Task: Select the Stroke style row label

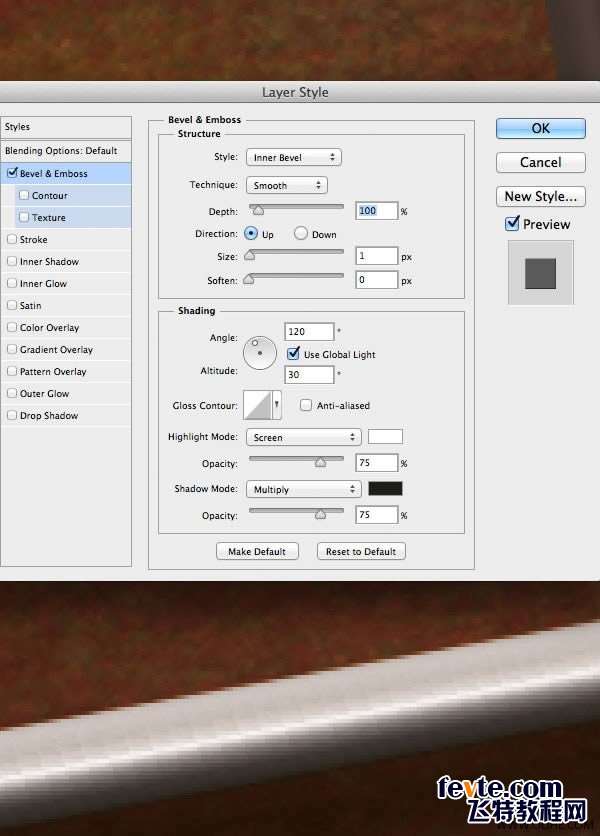Action: pyautogui.click(x=34, y=240)
